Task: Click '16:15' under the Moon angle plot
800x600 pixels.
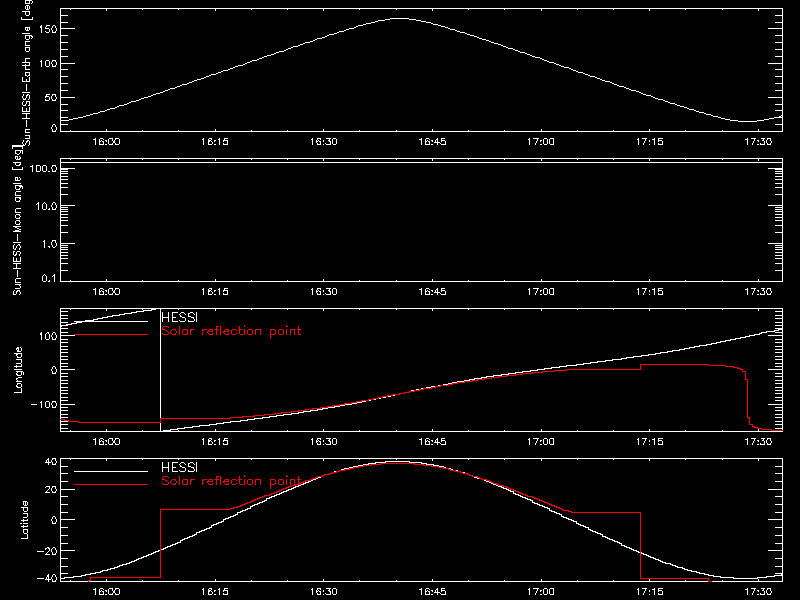Action: click(215, 291)
